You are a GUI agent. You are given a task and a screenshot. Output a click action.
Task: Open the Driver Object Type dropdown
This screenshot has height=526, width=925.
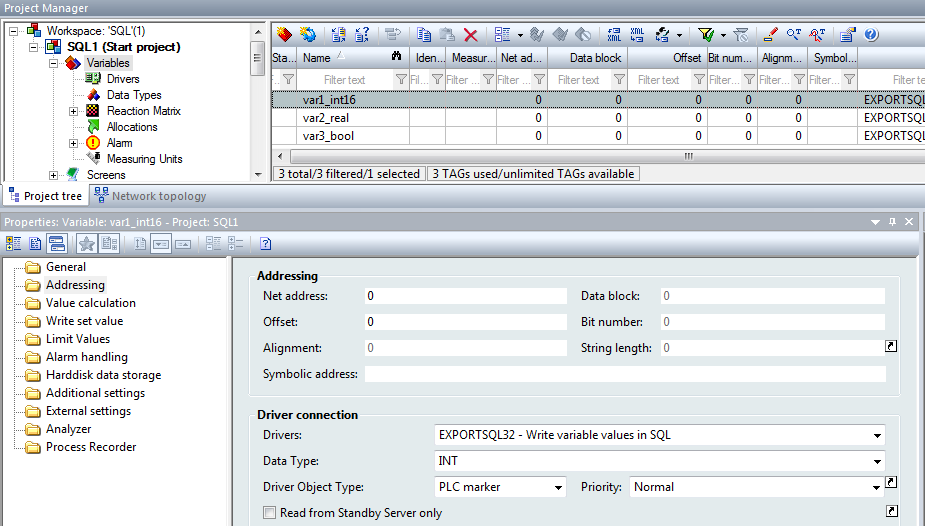pyautogui.click(x=558, y=487)
